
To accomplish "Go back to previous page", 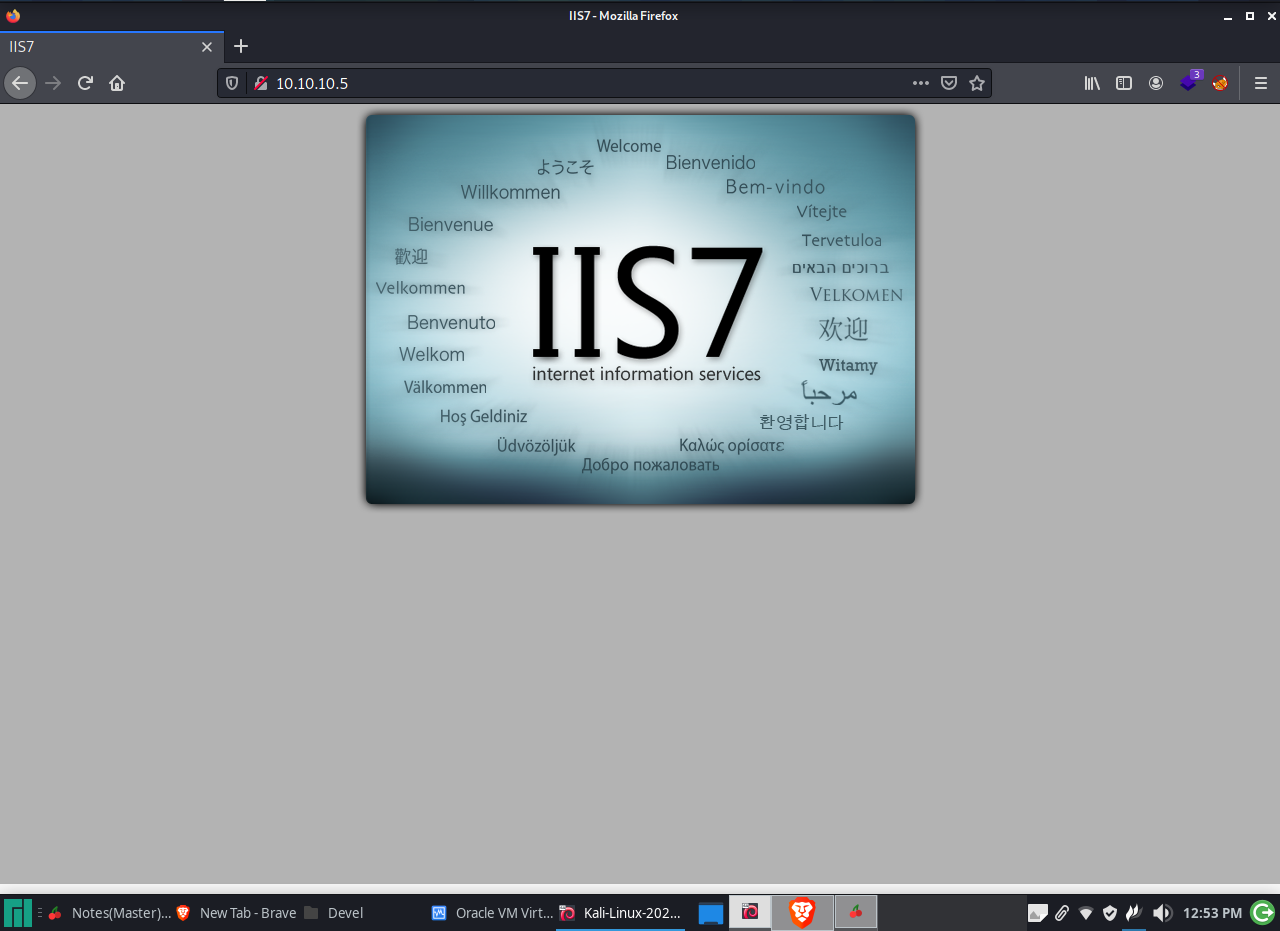I will coord(20,83).
